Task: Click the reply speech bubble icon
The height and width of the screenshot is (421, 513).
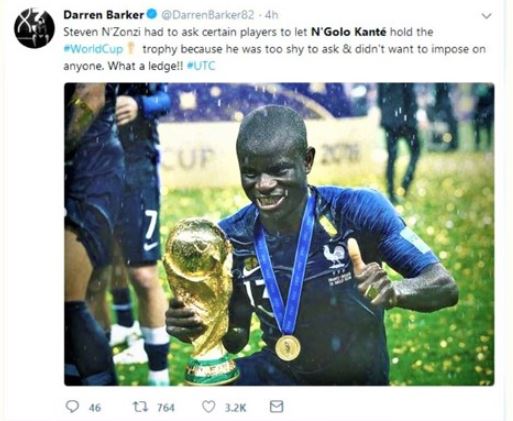Action: pos(72,406)
